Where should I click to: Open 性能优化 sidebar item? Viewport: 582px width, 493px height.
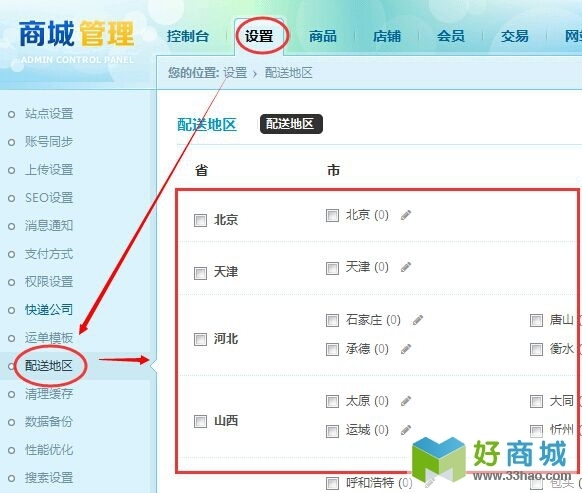[49, 450]
